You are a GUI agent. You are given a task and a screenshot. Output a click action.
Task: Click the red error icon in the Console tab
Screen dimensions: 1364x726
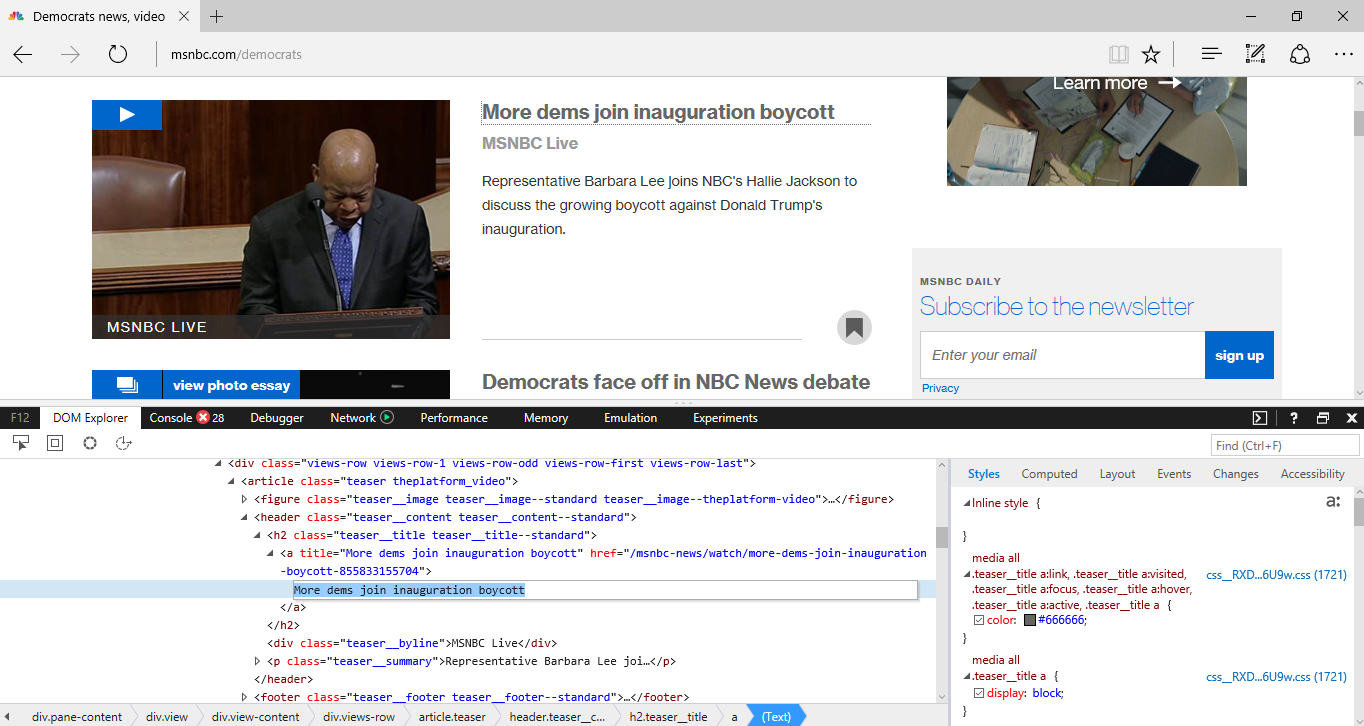click(203, 417)
